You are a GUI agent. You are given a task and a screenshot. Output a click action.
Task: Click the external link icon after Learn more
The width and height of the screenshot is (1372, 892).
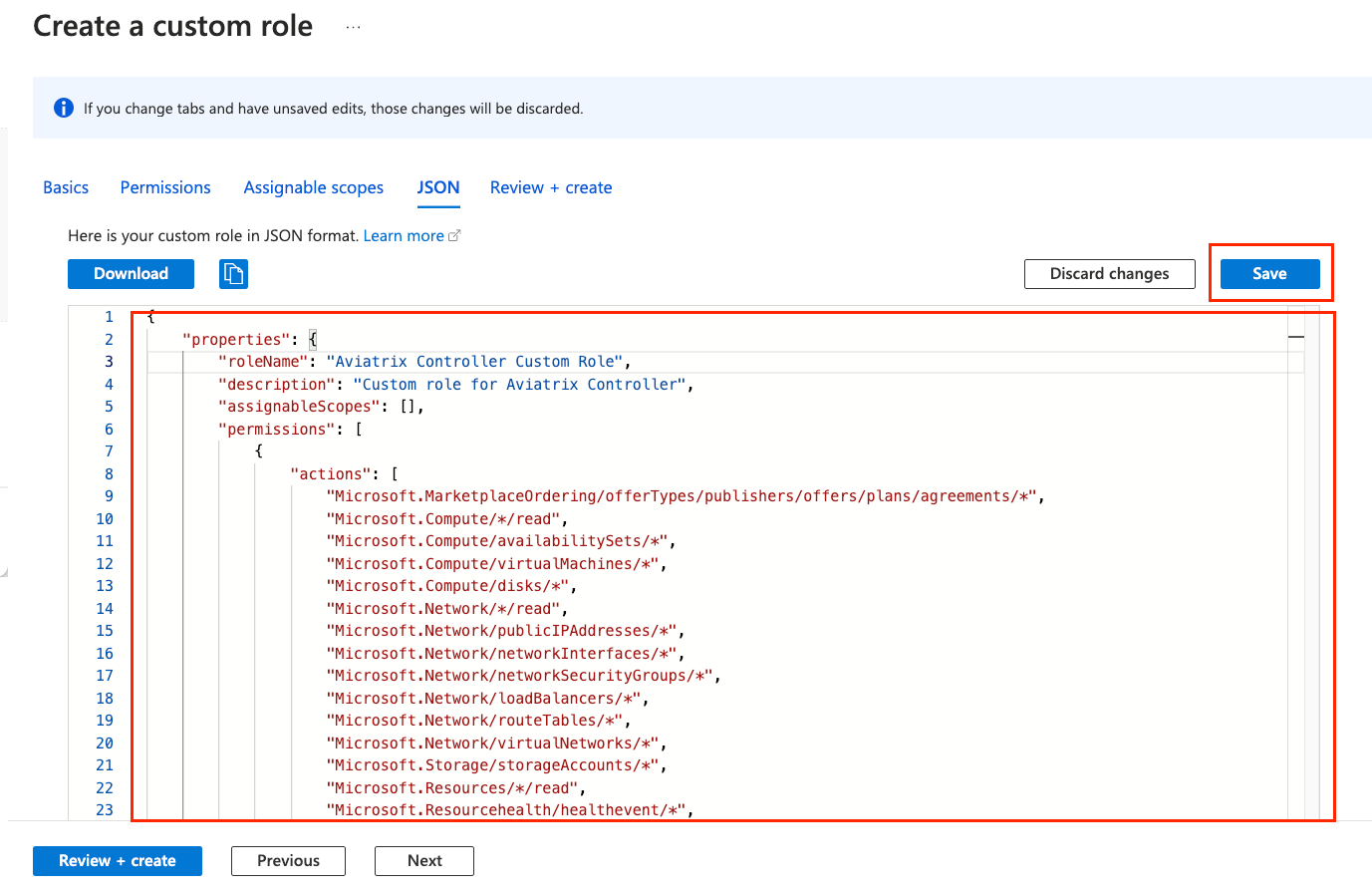(455, 236)
